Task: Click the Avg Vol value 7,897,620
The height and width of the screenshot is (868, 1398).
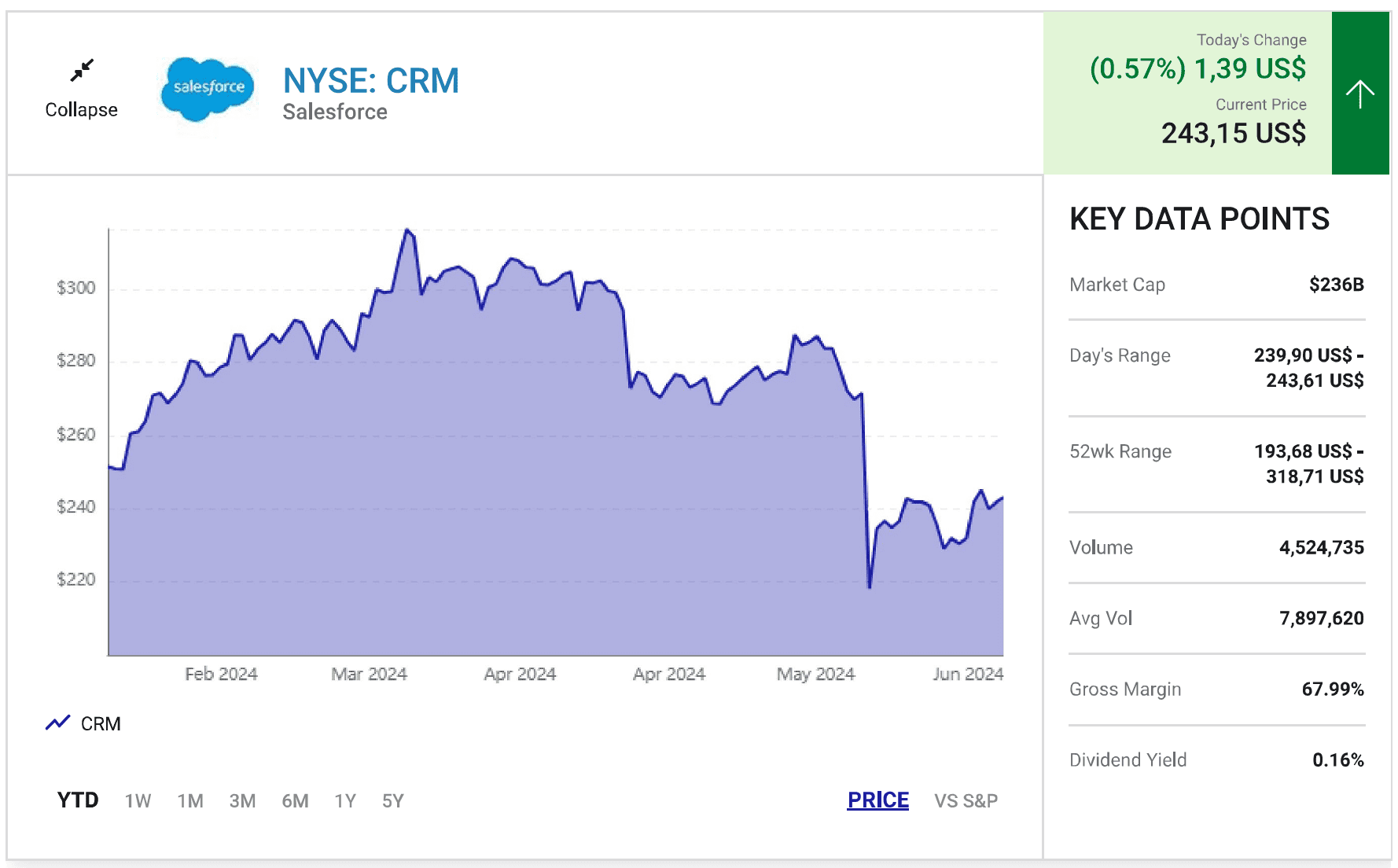Action: [1322, 619]
